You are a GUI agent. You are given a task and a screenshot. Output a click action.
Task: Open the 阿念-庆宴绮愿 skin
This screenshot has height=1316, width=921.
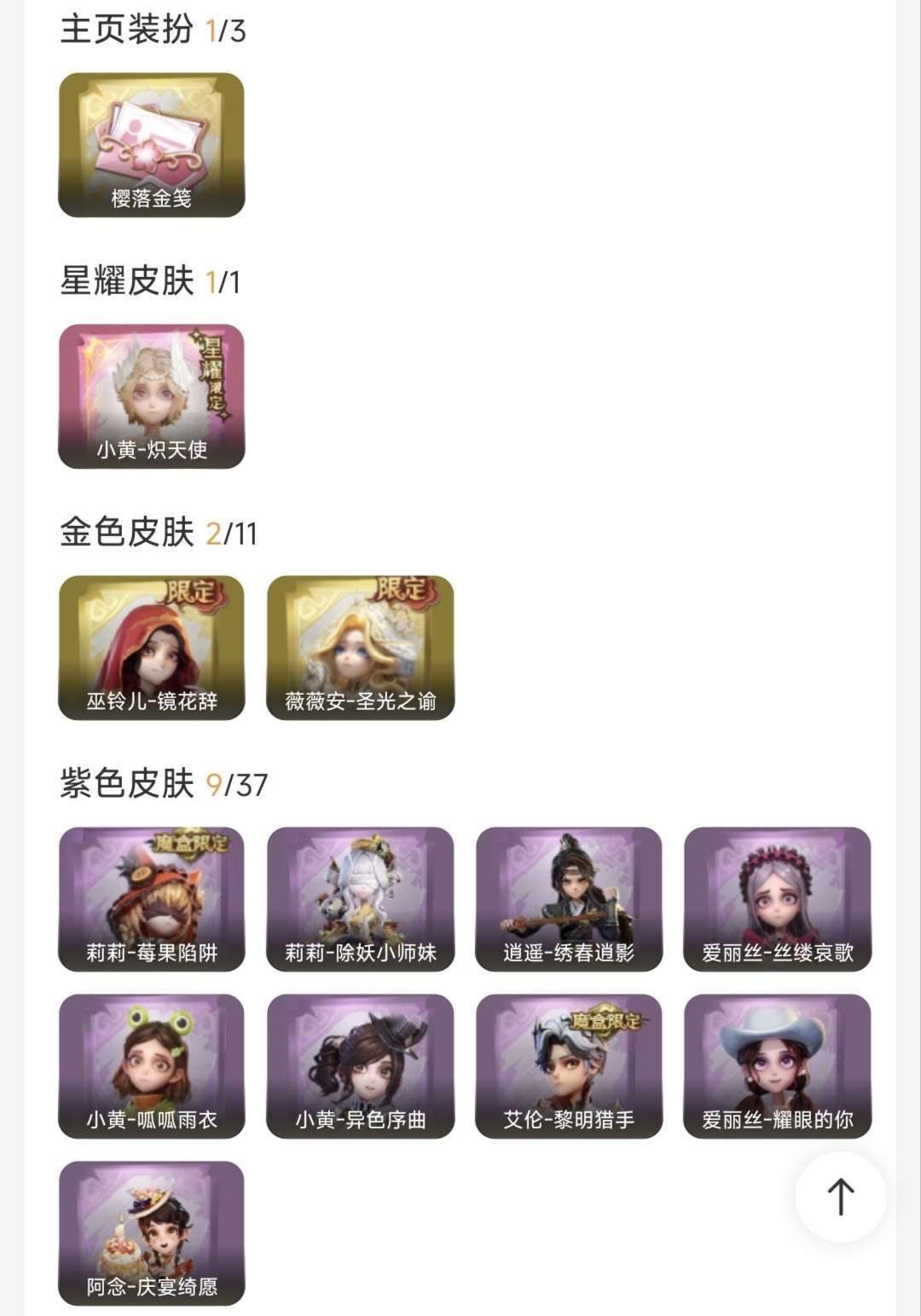click(152, 1233)
